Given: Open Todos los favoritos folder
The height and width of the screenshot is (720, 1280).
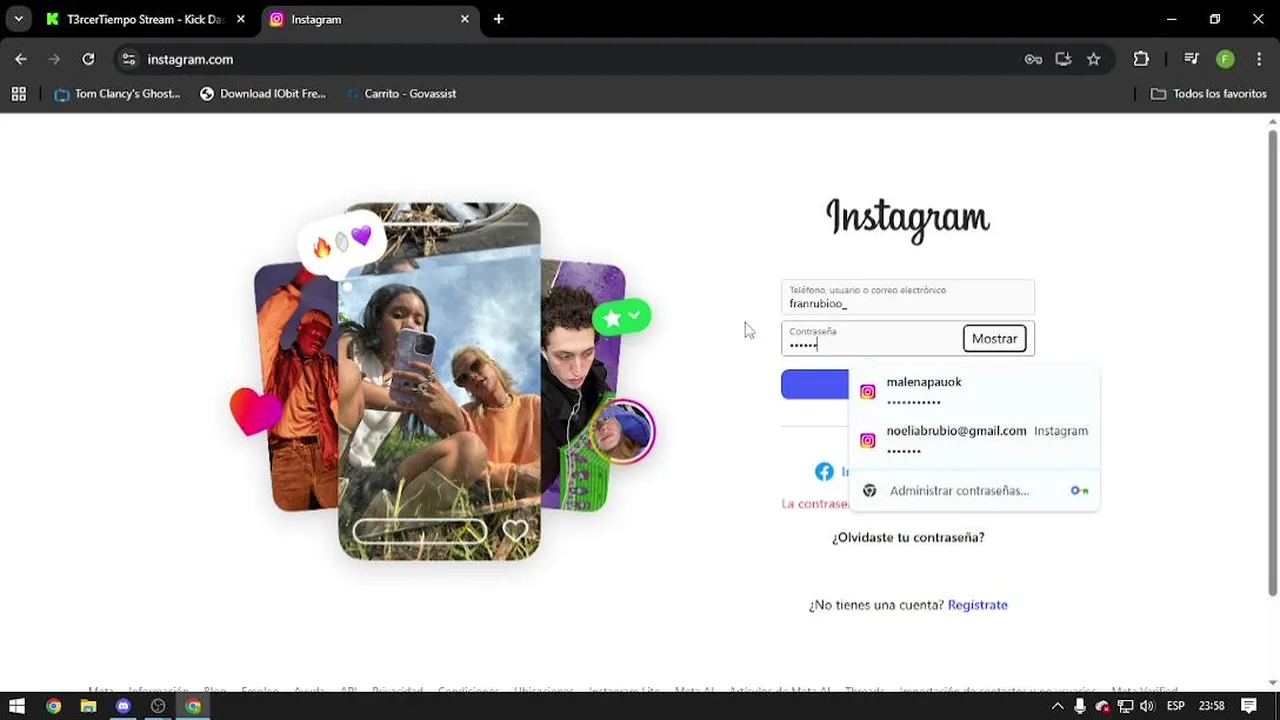Looking at the screenshot, I should [x=1209, y=93].
